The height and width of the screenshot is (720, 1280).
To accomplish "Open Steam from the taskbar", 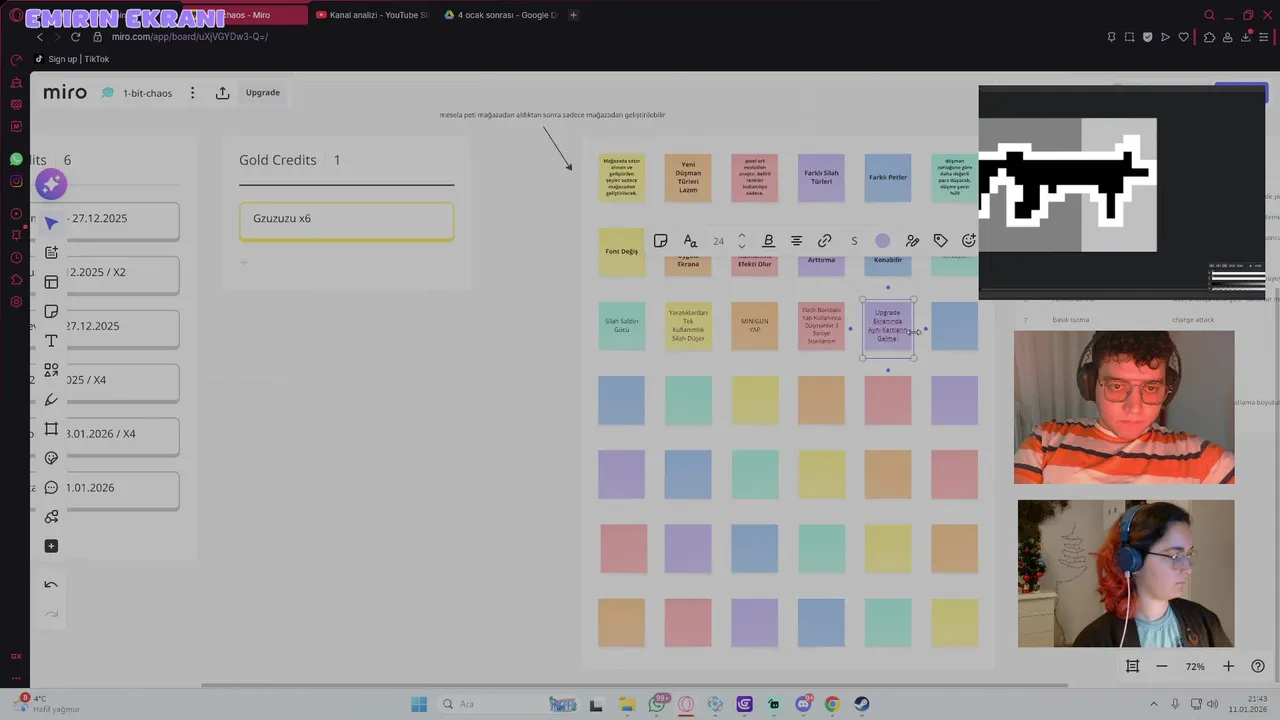I will click(x=861, y=704).
